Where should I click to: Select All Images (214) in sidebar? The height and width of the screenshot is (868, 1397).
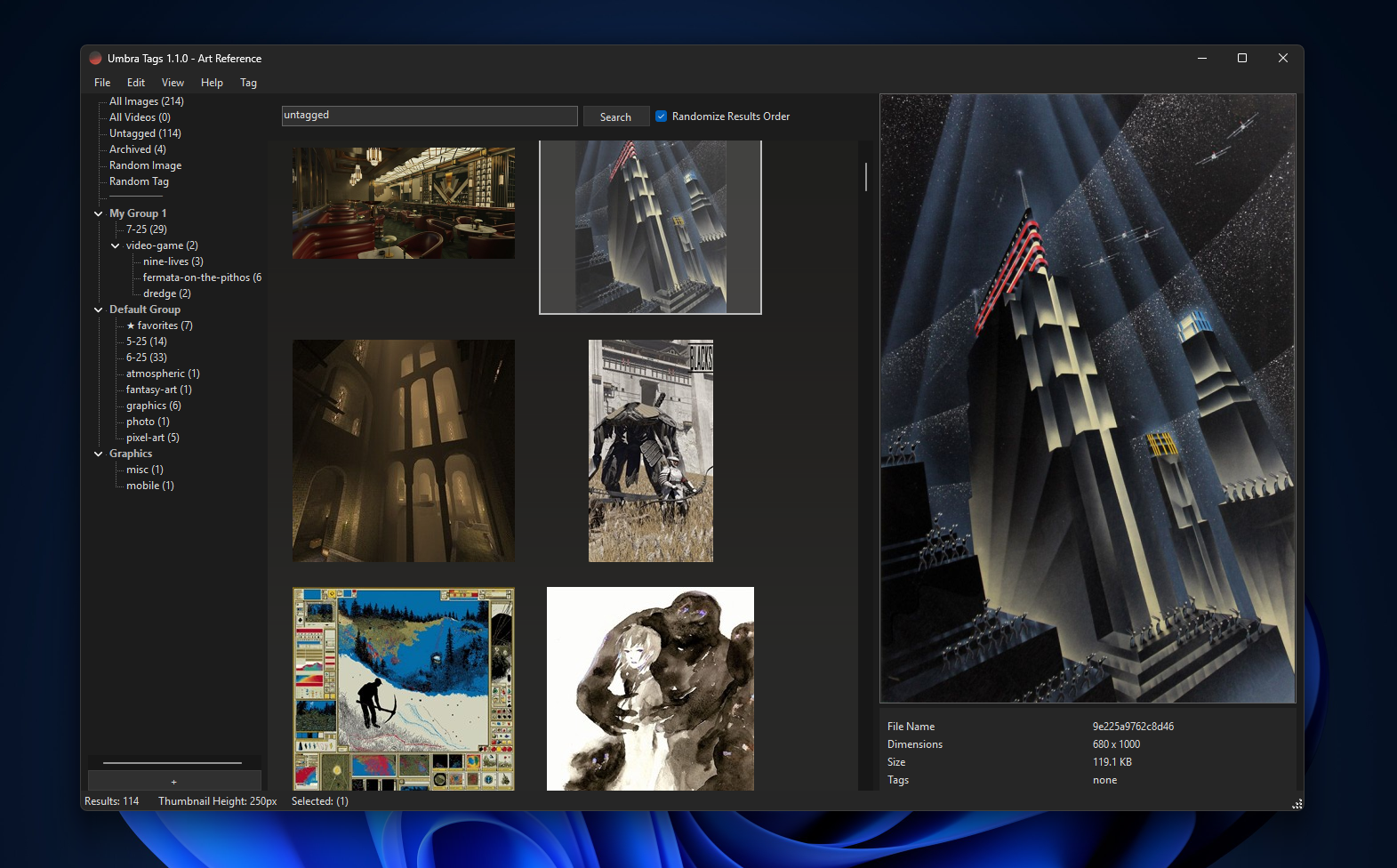[x=147, y=101]
